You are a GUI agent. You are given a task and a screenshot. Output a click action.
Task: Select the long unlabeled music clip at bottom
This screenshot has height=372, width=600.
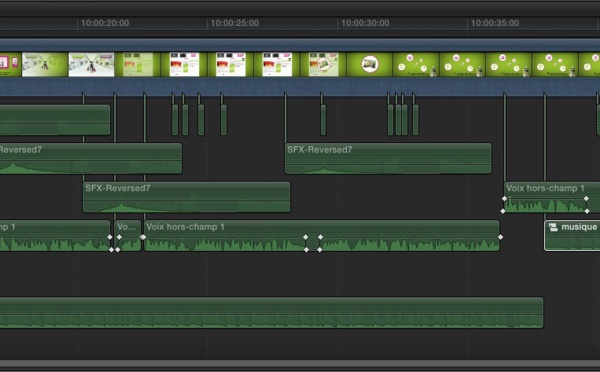pos(271,312)
